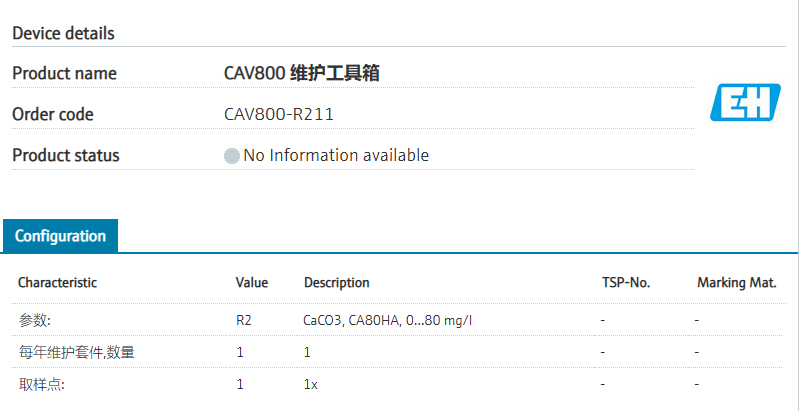Image resolution: width=799 pixels, height=411 pixels.
Task: Click the Characteristic column header
Action: 57,283
